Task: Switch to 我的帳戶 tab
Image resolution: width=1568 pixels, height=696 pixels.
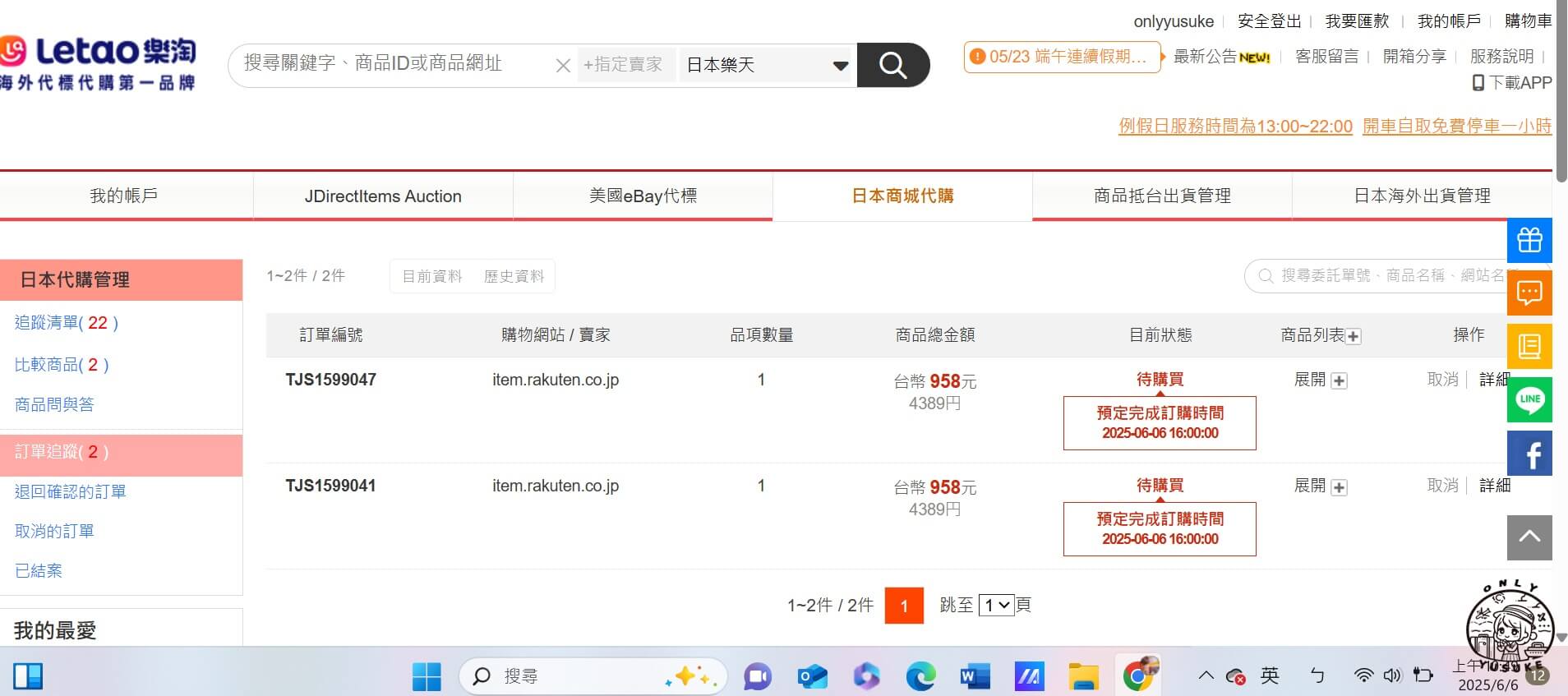Action: coord(124,196)
